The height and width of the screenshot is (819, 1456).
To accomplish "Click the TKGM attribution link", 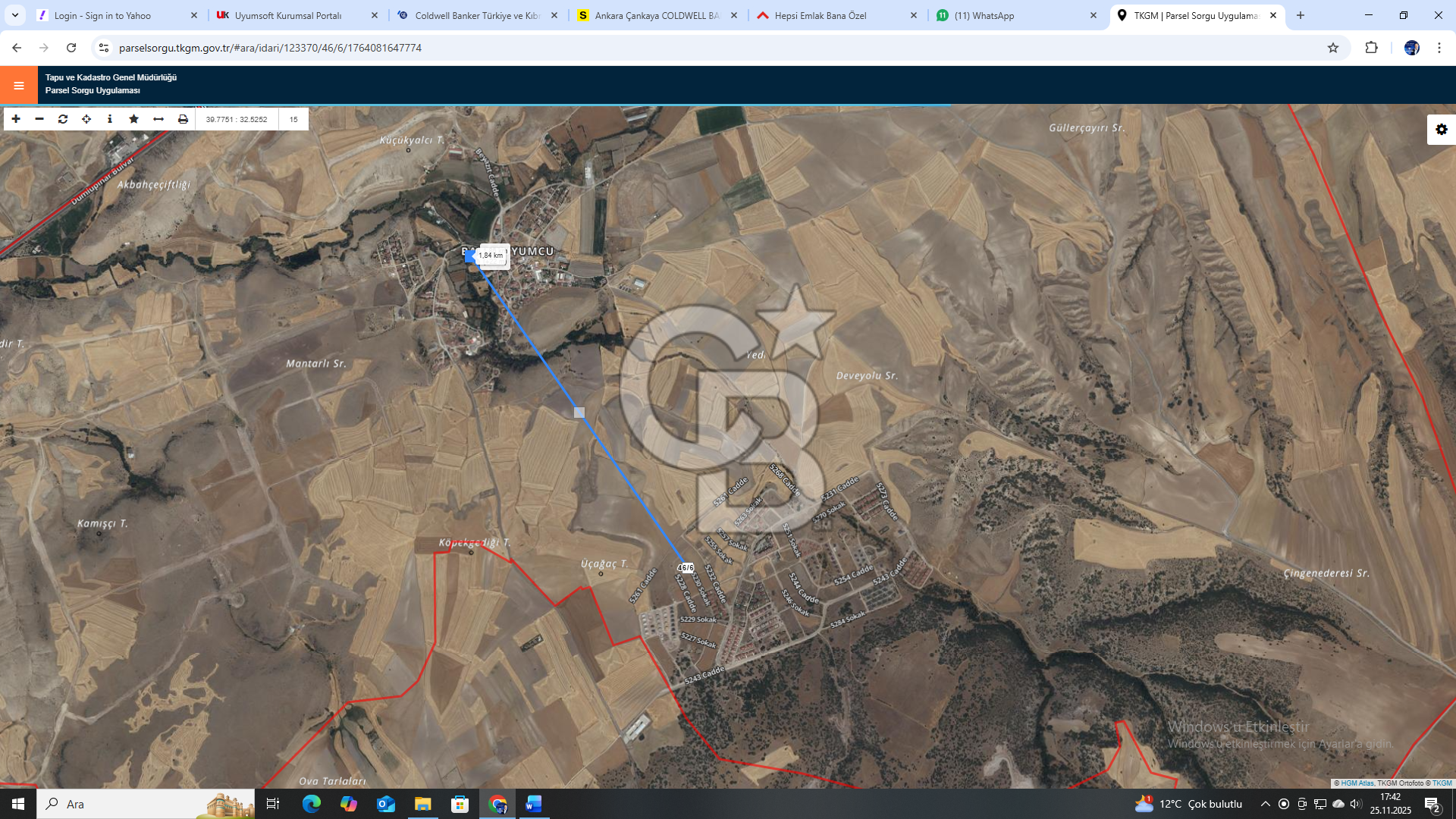I will coord(1442,783).
